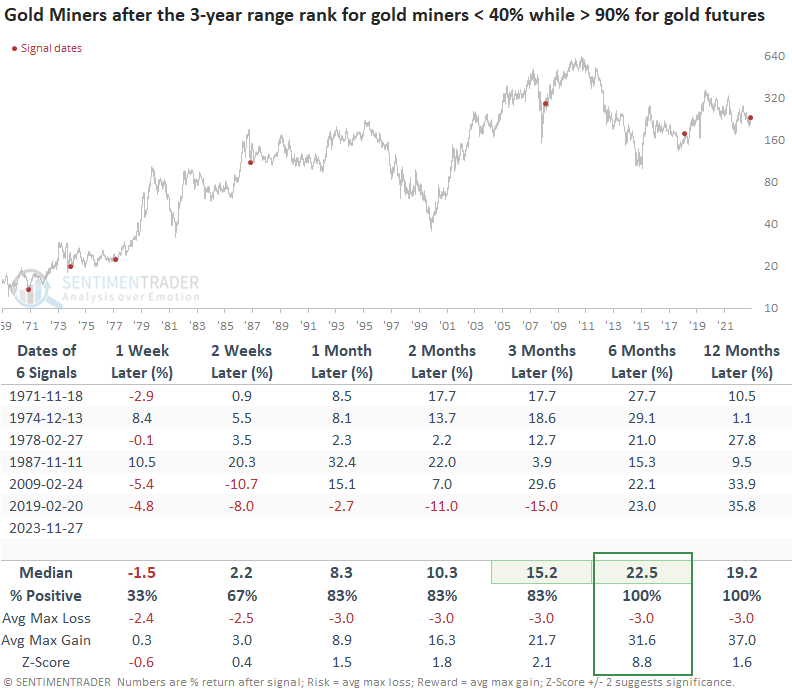Click the "6 Months Later (%)" column header
The height and width of the screenshot is (693, 792).
pos(645,361)
